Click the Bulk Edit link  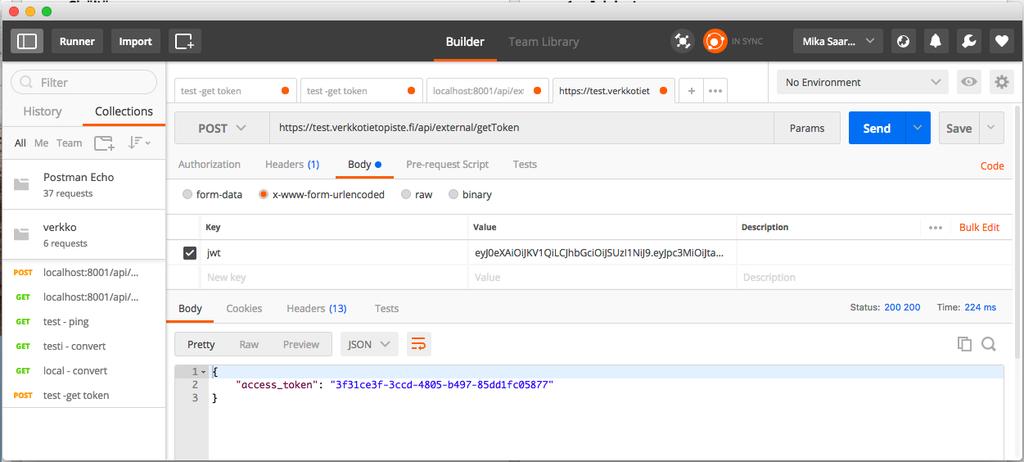tap(979, 227)
